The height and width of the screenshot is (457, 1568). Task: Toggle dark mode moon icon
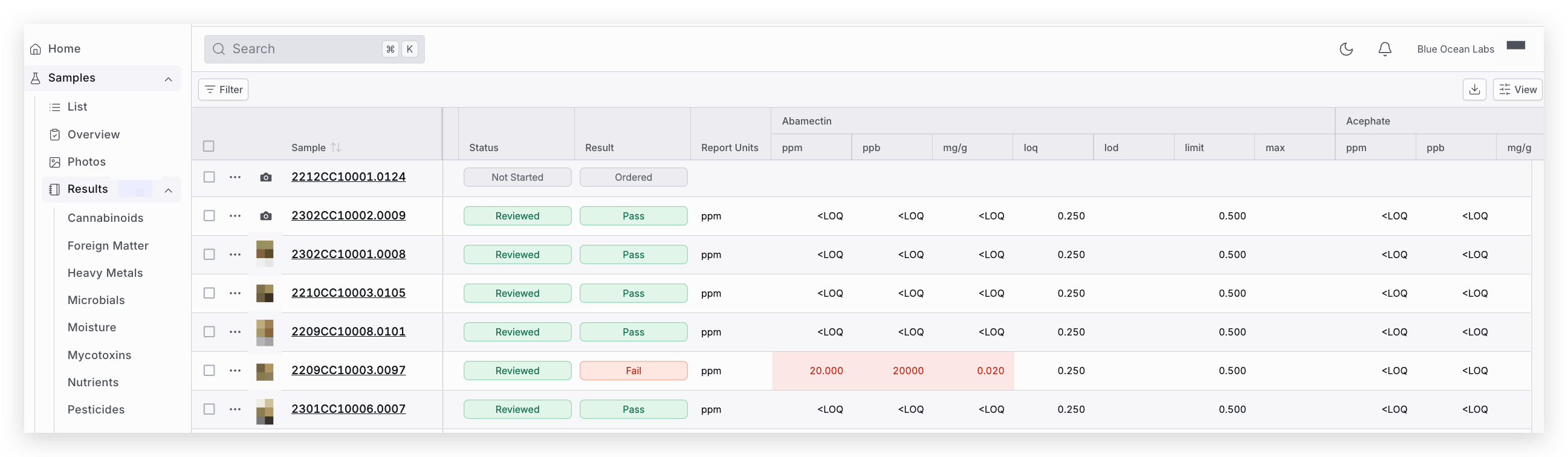pyautogui.click(x=1346, y=50)
